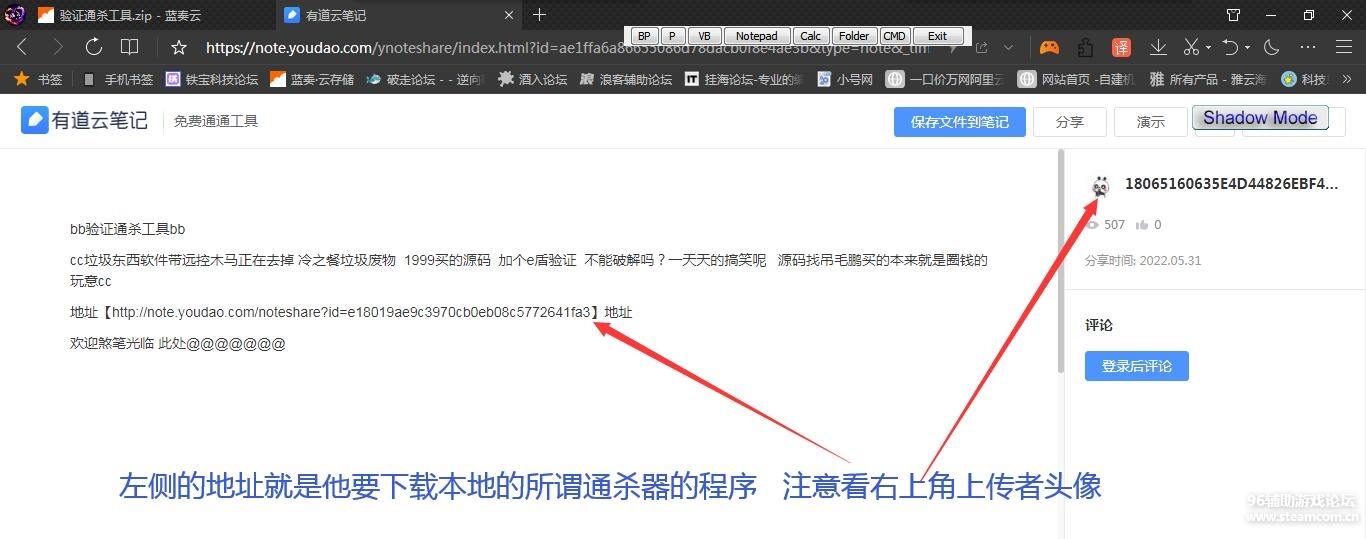
Task: Open reading mode book icon
Action: click(x=129, y=47)
